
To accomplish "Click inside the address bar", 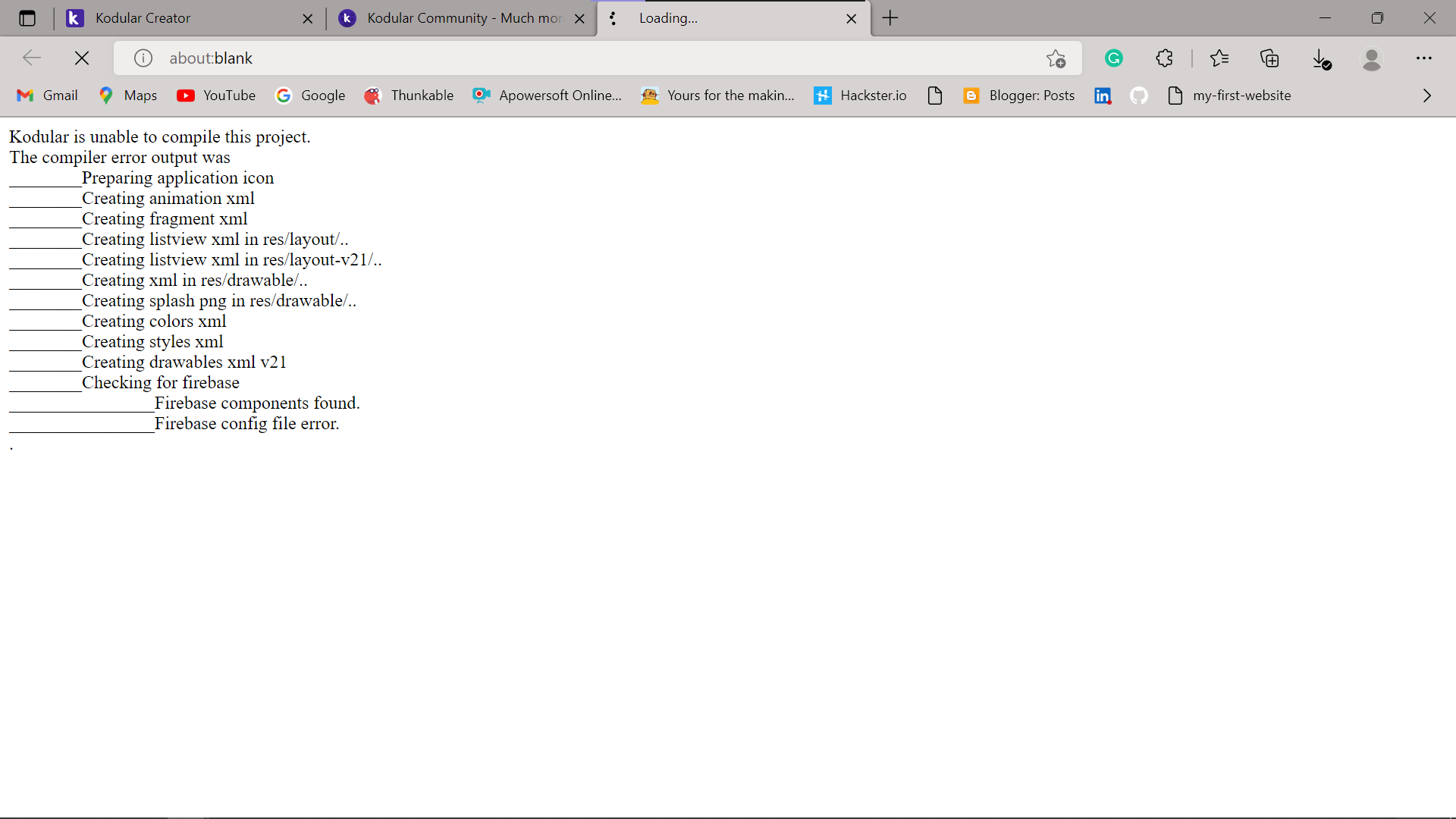I will pyautogui.click(x=531, y=58).
